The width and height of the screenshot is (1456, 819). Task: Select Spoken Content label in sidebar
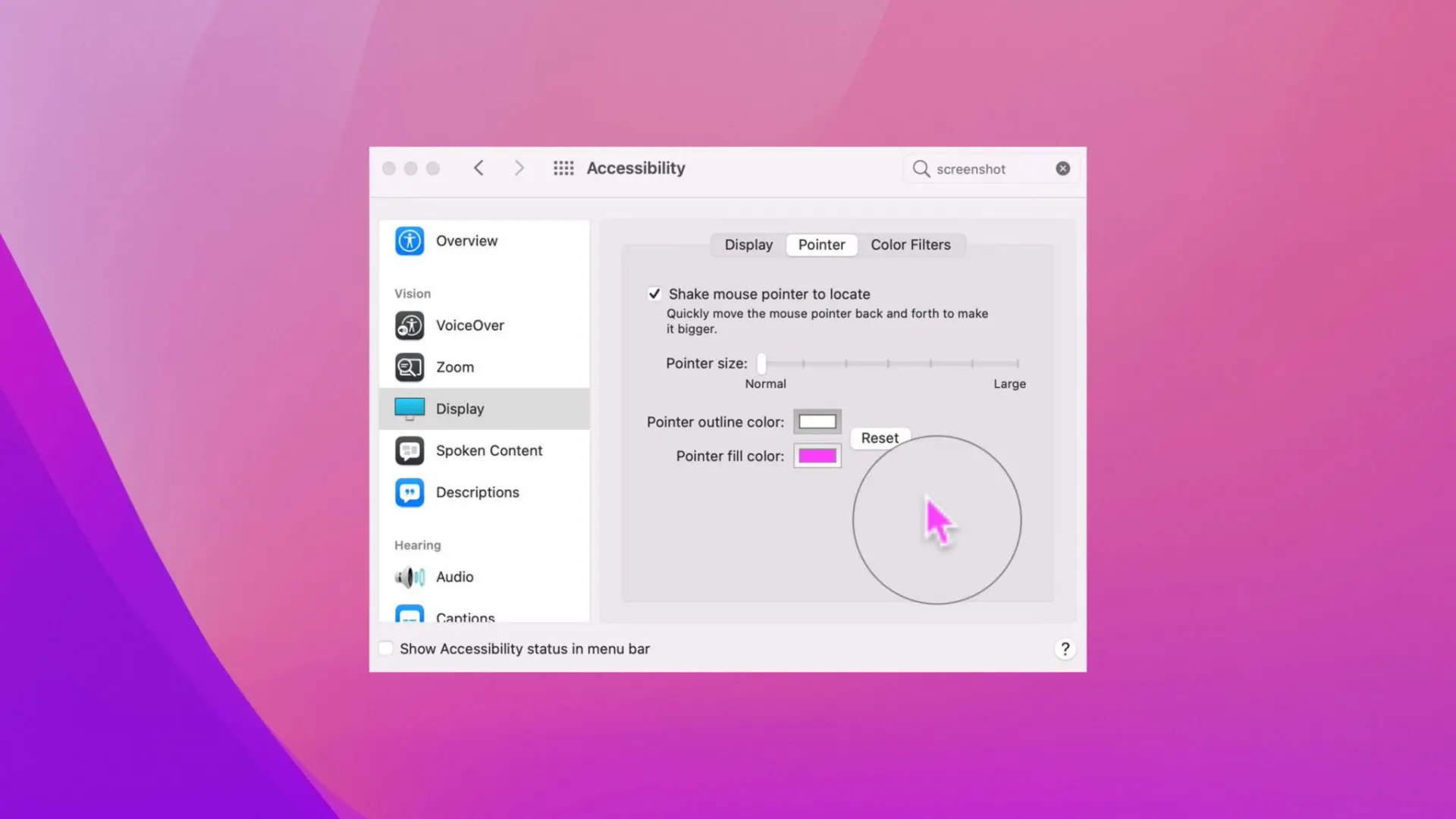click(x=489, y=450)
